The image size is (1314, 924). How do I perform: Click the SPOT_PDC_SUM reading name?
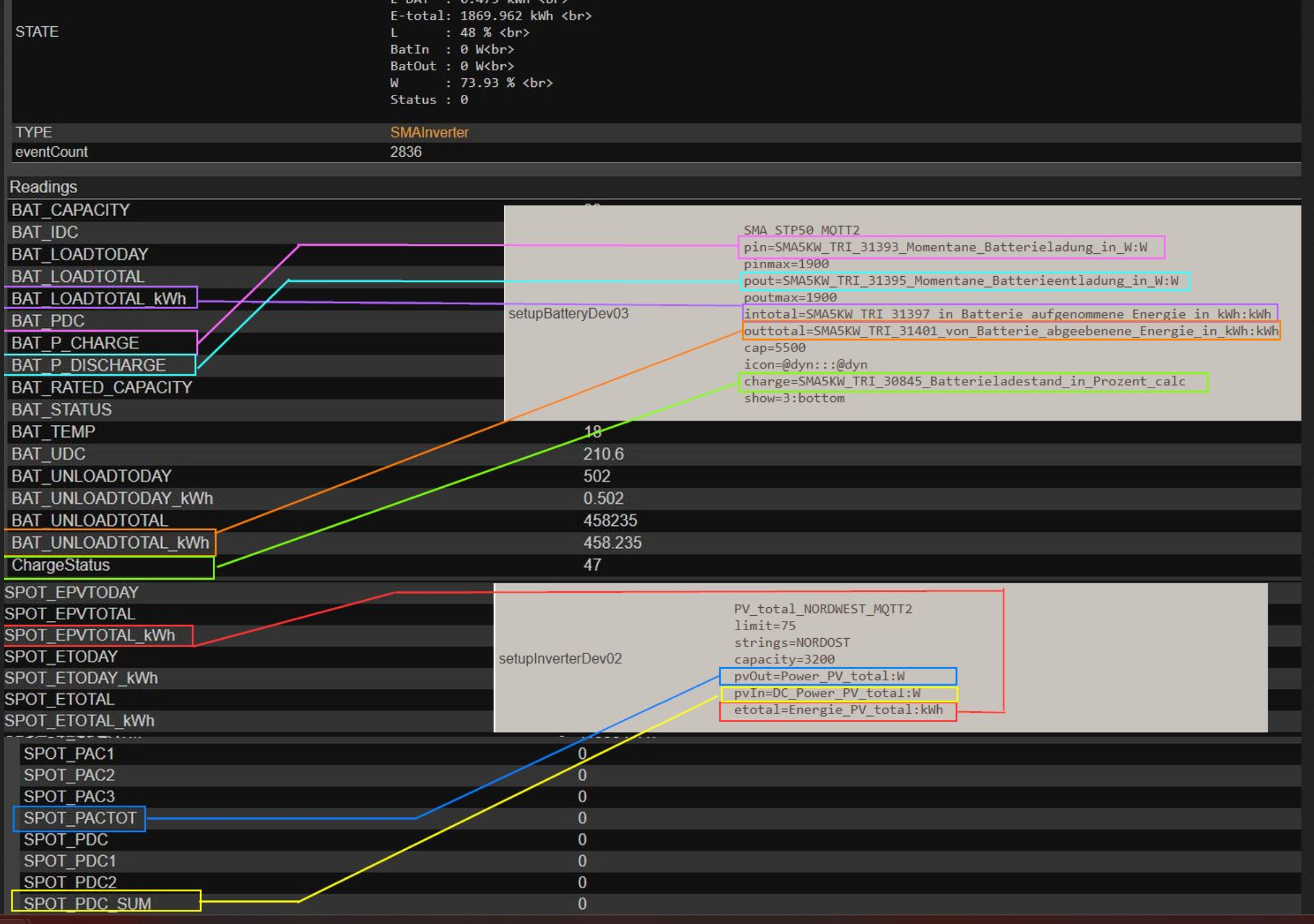click(x=87, y=903)
